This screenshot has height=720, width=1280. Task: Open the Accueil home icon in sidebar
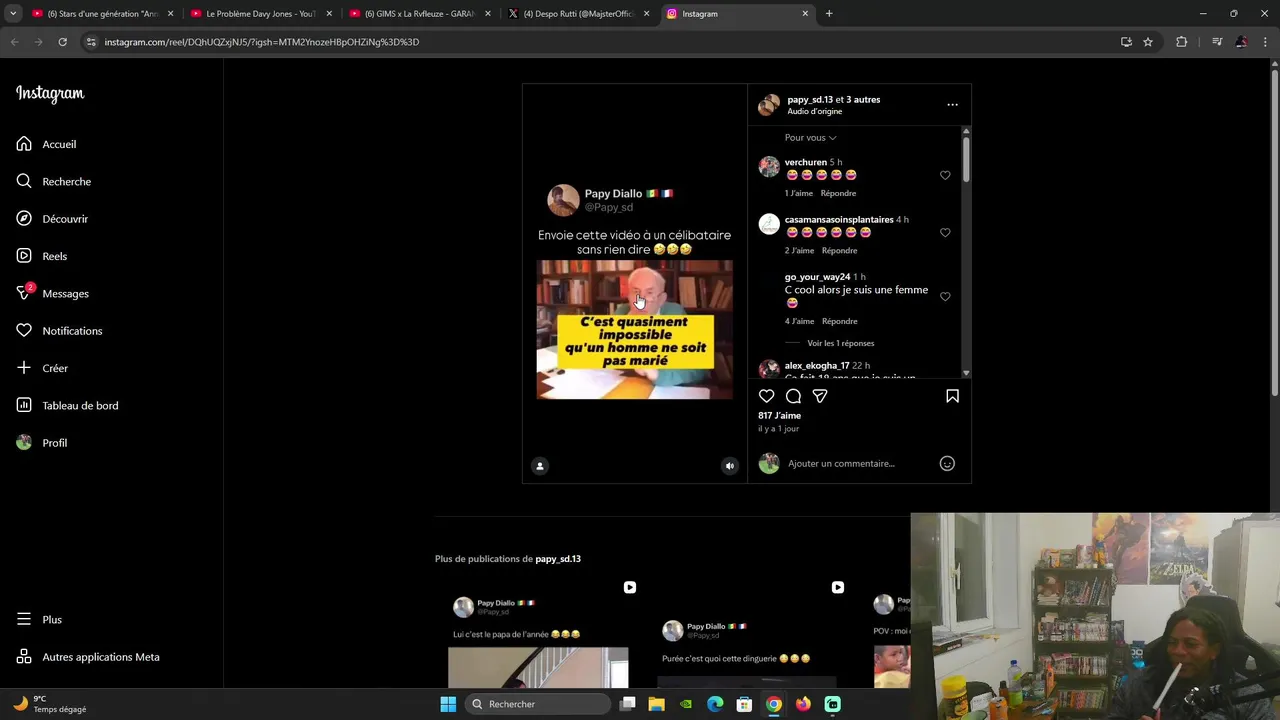pos(24,144)
